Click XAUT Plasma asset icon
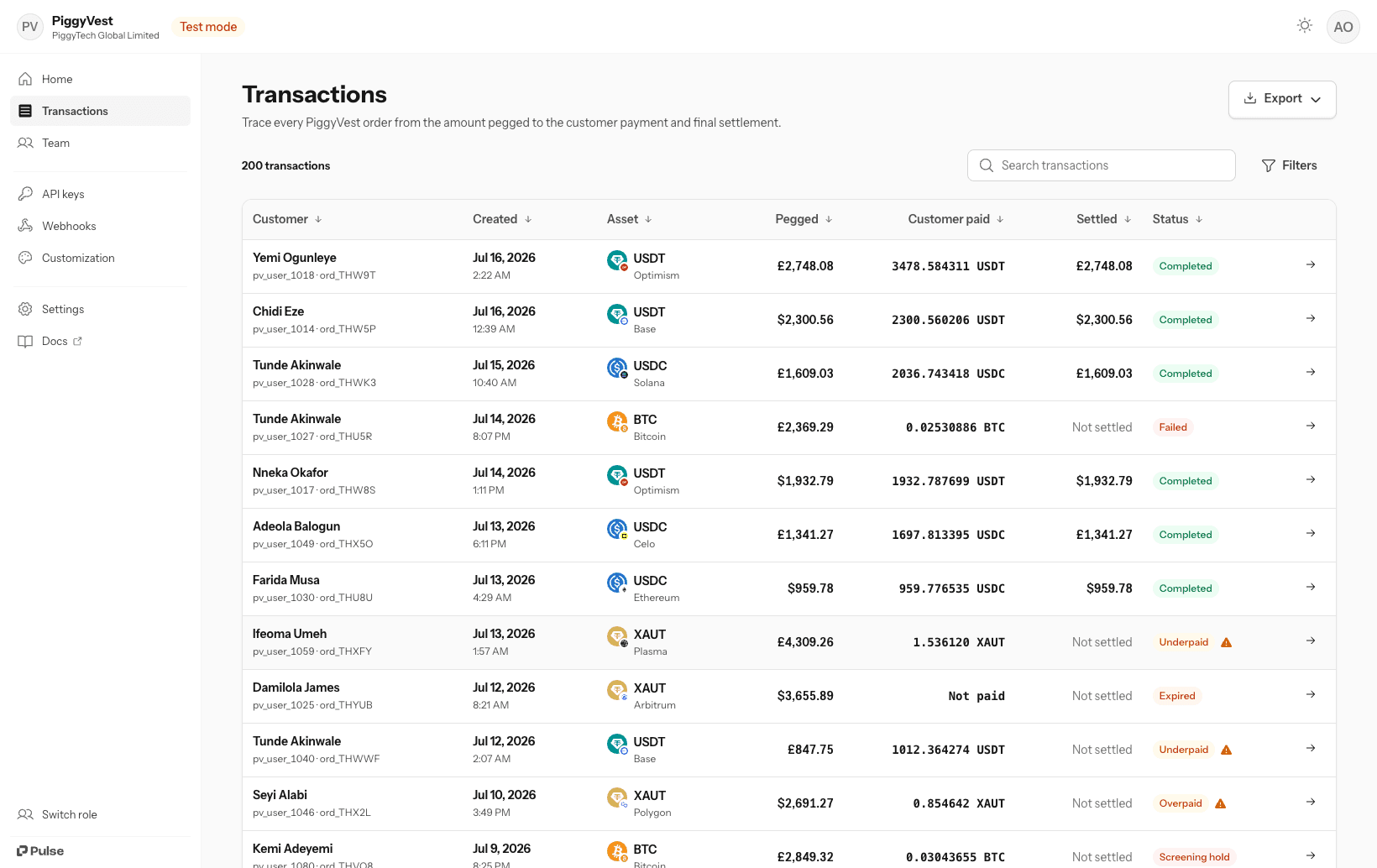 [x=617, y=636]
